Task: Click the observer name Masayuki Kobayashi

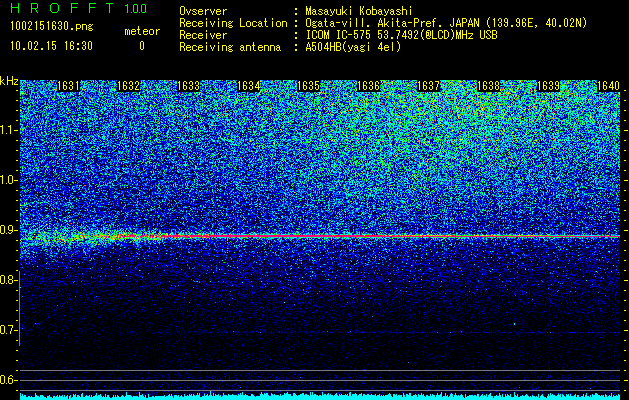Action: pos(359,11)
